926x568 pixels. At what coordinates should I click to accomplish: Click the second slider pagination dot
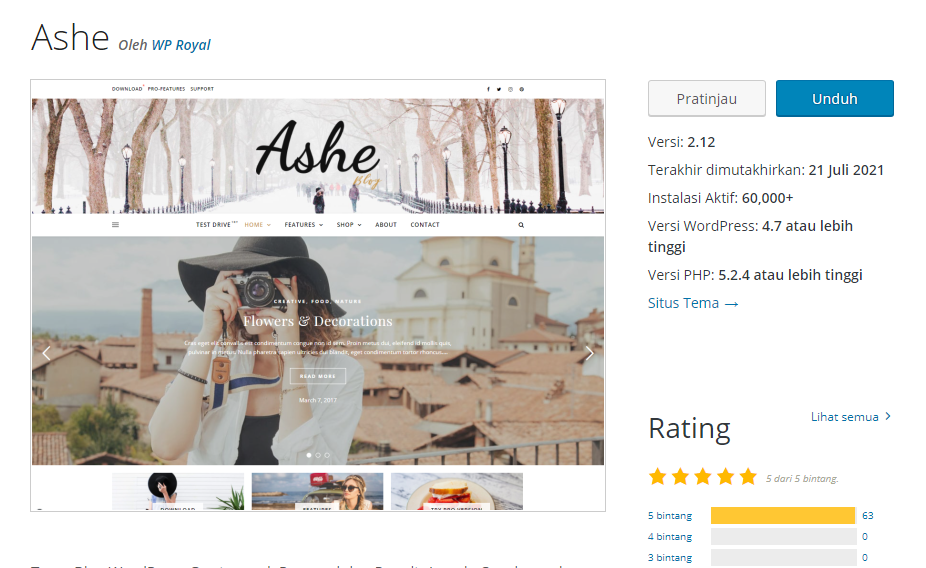point(318,455)
